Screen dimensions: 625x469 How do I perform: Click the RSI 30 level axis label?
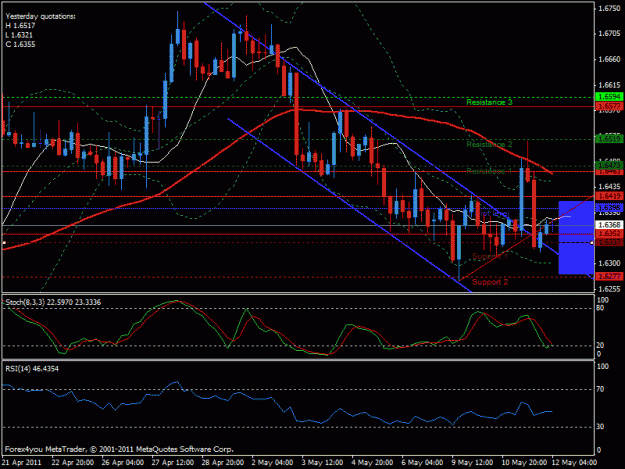tap(601, 427)
